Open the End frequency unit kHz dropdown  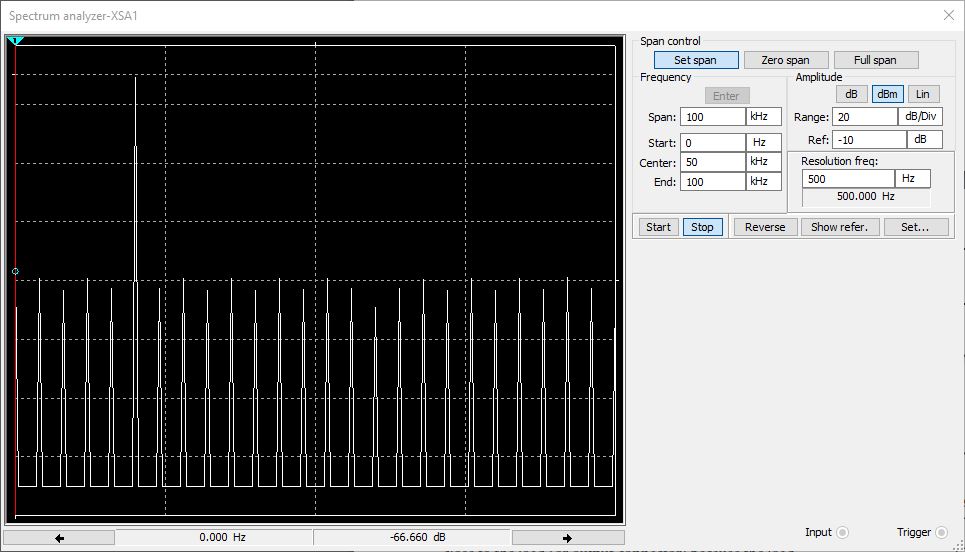[764, 182]
